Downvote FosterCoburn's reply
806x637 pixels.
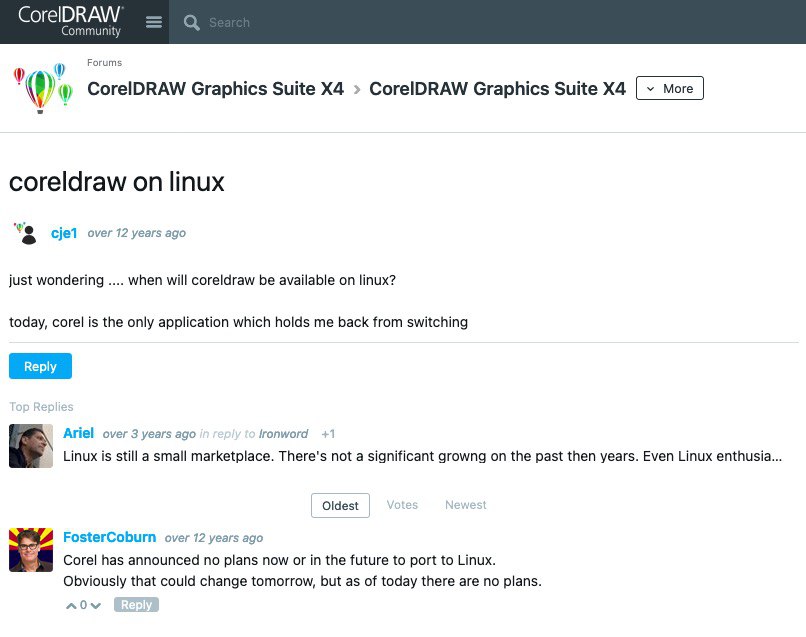96,606
